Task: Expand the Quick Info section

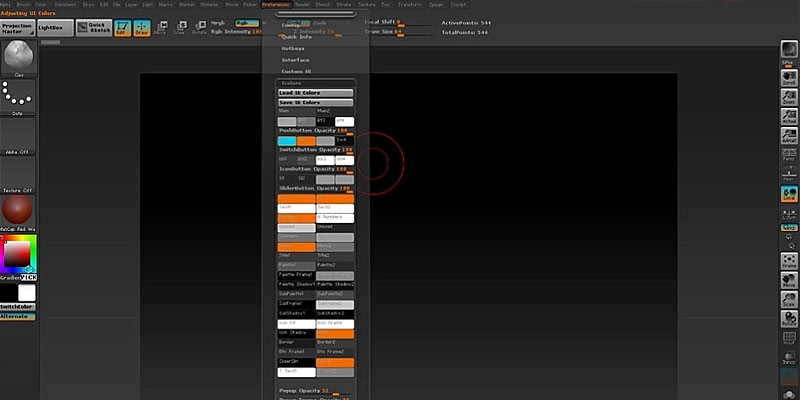Action: (x=296, y=37)
